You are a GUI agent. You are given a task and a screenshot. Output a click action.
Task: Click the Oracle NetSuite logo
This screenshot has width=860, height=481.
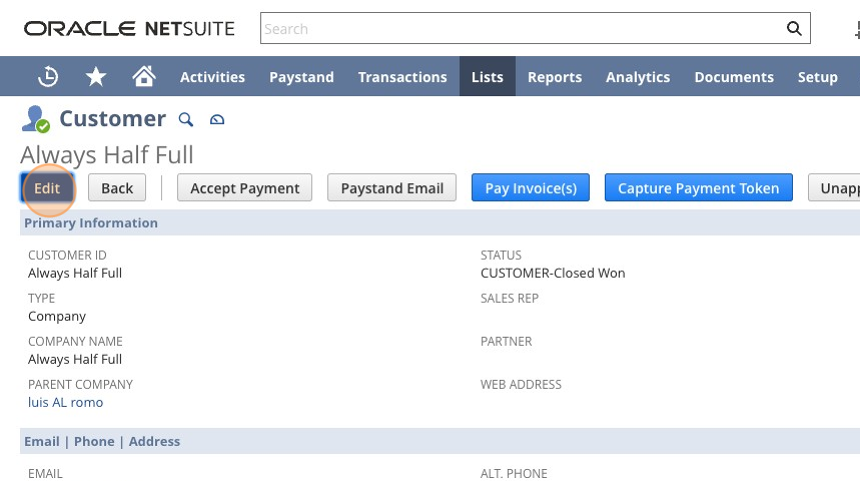[129, 29]
